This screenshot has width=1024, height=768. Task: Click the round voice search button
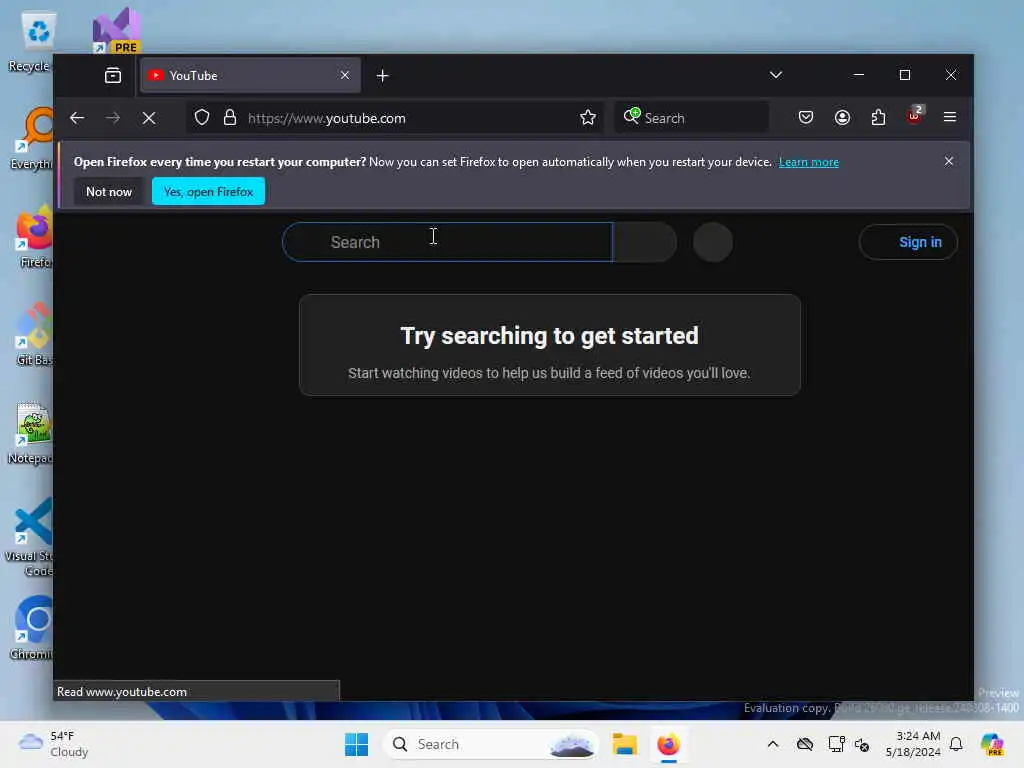(712, 242)
